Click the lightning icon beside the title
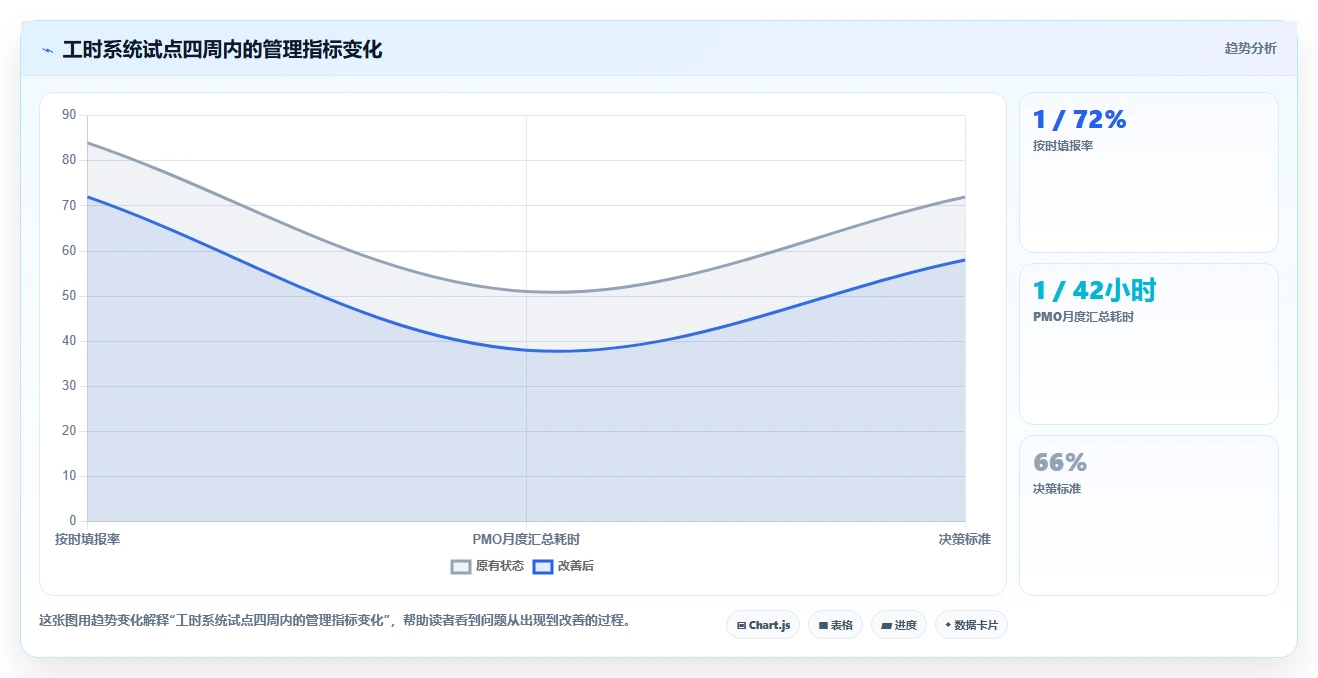Viewport: 1318px width, 678px height. (48, 50)
